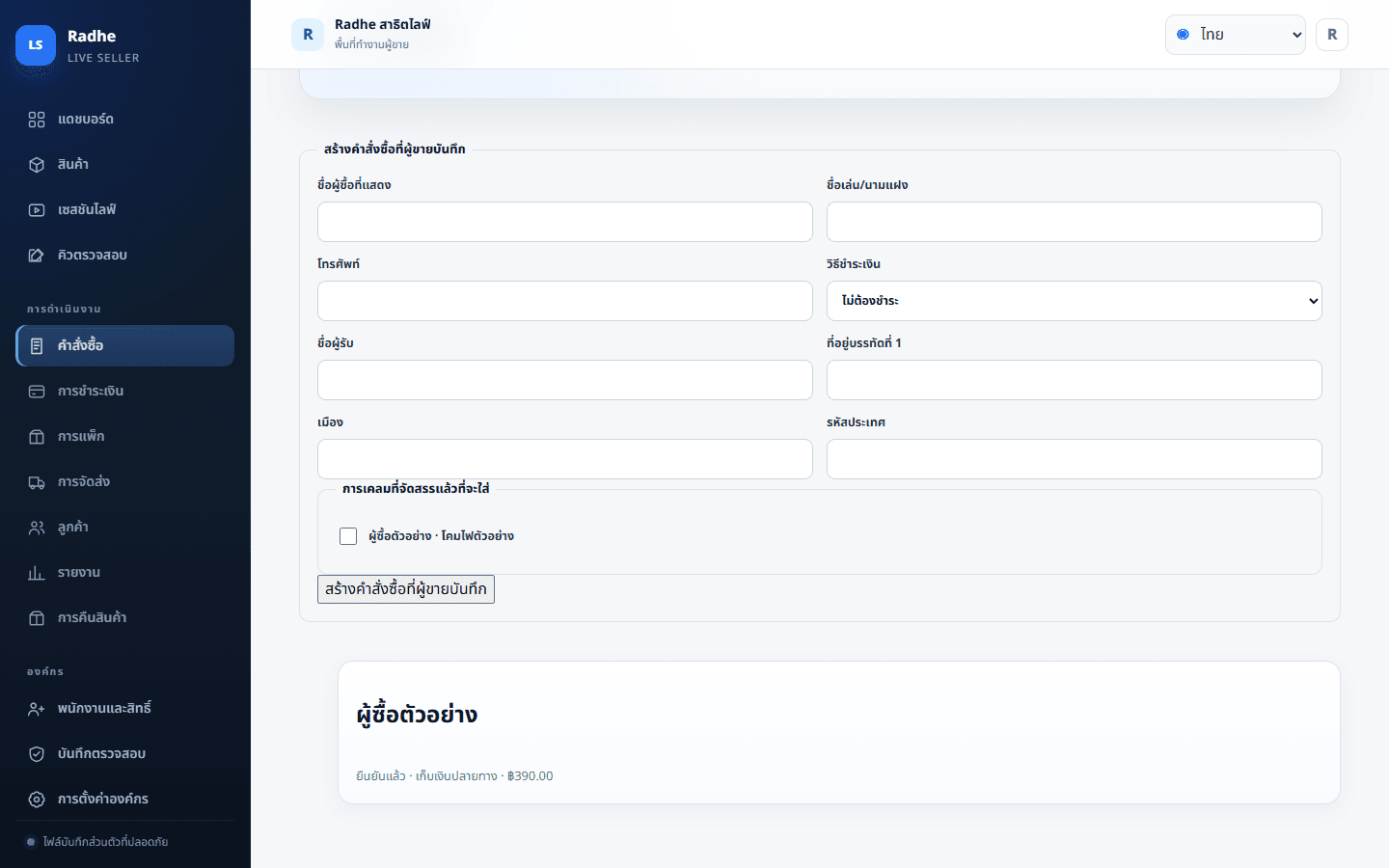Click the ผู้ซื้อตัวอย่าง order card heading

click(417, 715)
